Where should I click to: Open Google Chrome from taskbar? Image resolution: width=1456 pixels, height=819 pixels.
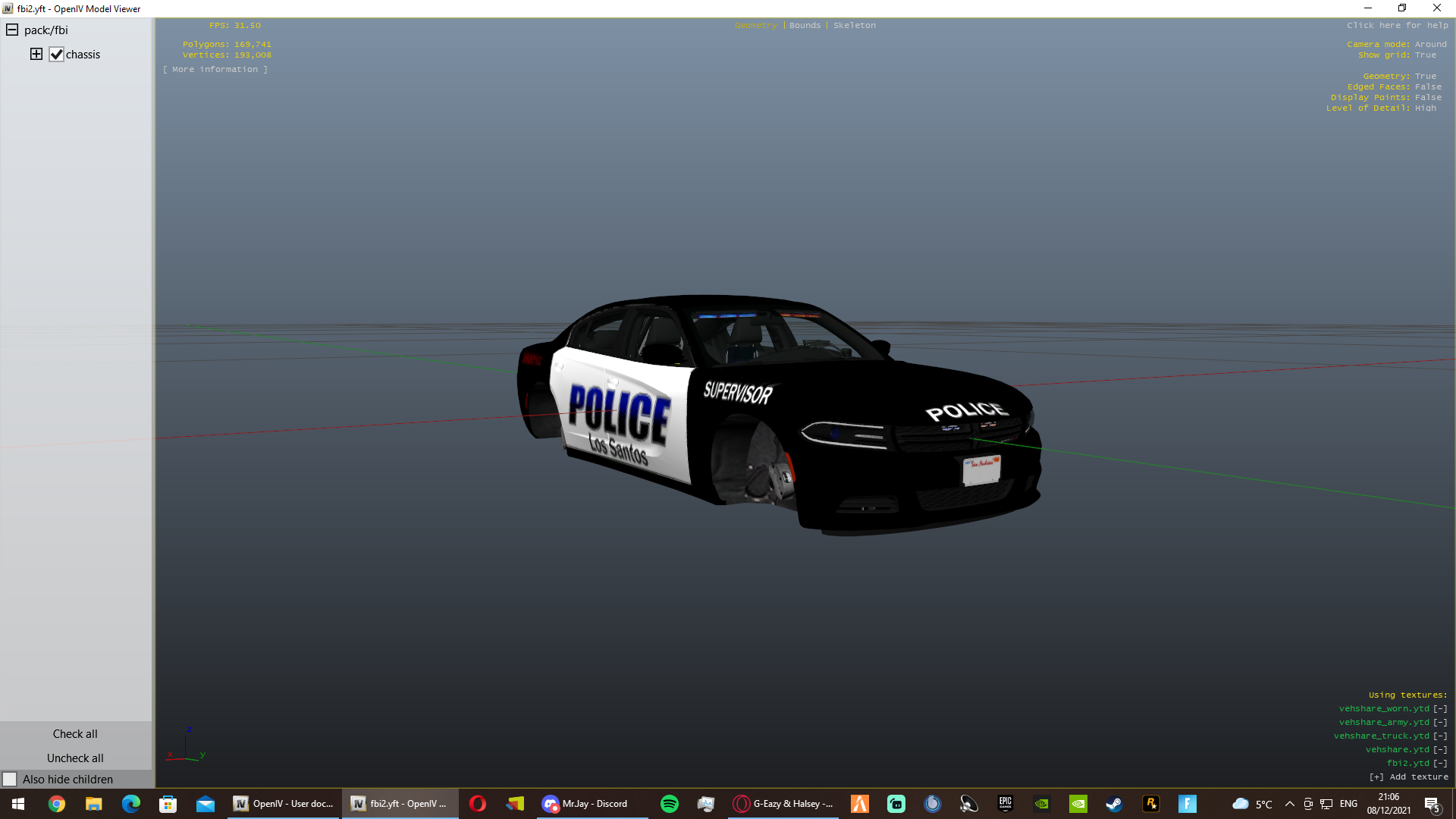click(x=57, y=804)
